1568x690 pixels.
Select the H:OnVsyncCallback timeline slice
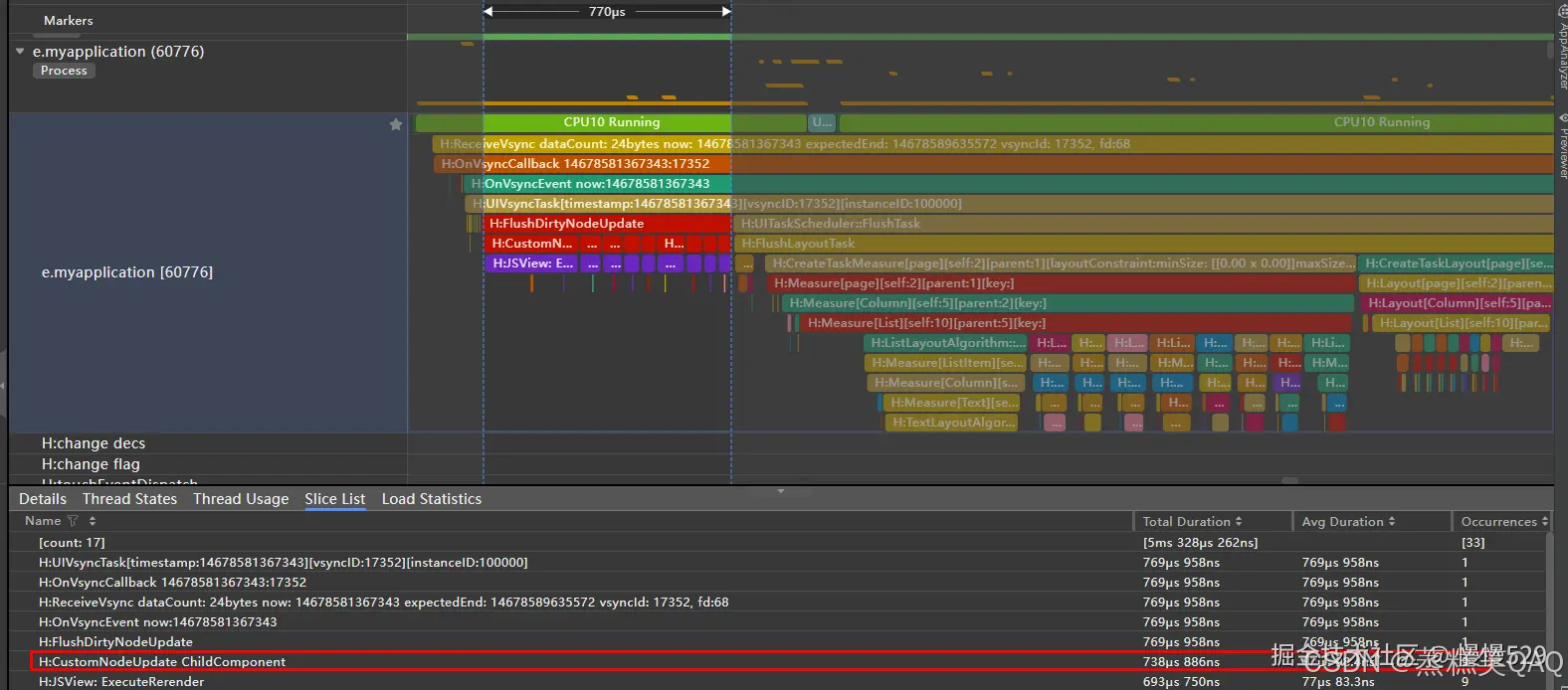click(993, 164)
